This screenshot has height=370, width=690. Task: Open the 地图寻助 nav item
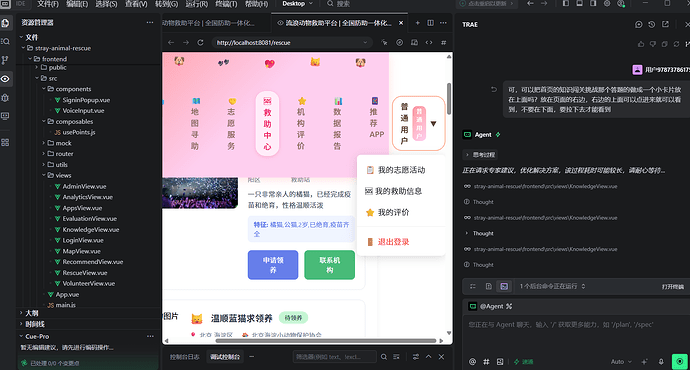point(195,124)
